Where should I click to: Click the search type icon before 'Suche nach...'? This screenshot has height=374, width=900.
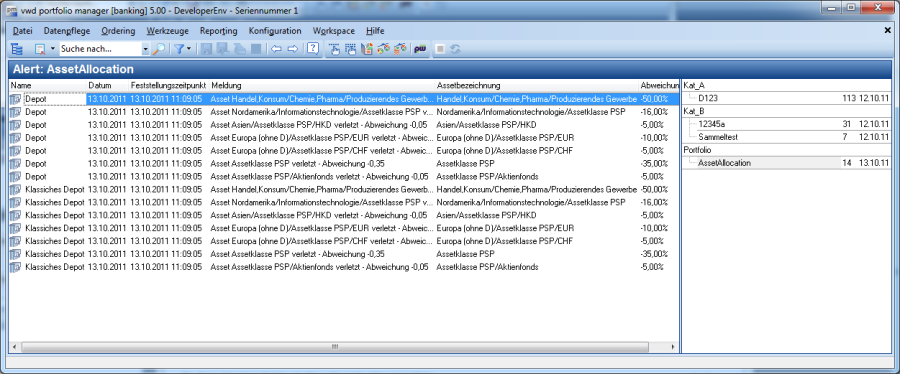click(40, 49)
